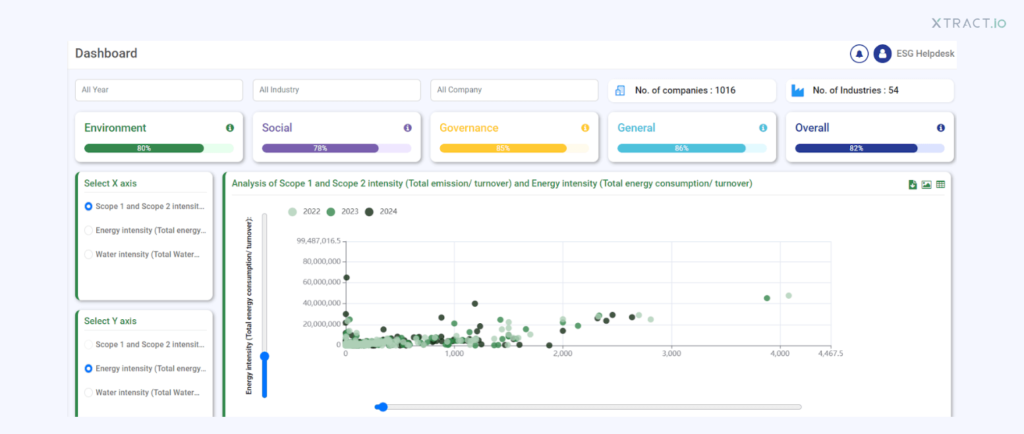Click the Environment 80% progress bar
1024x434 pixels.
click(x=159, y=148)
